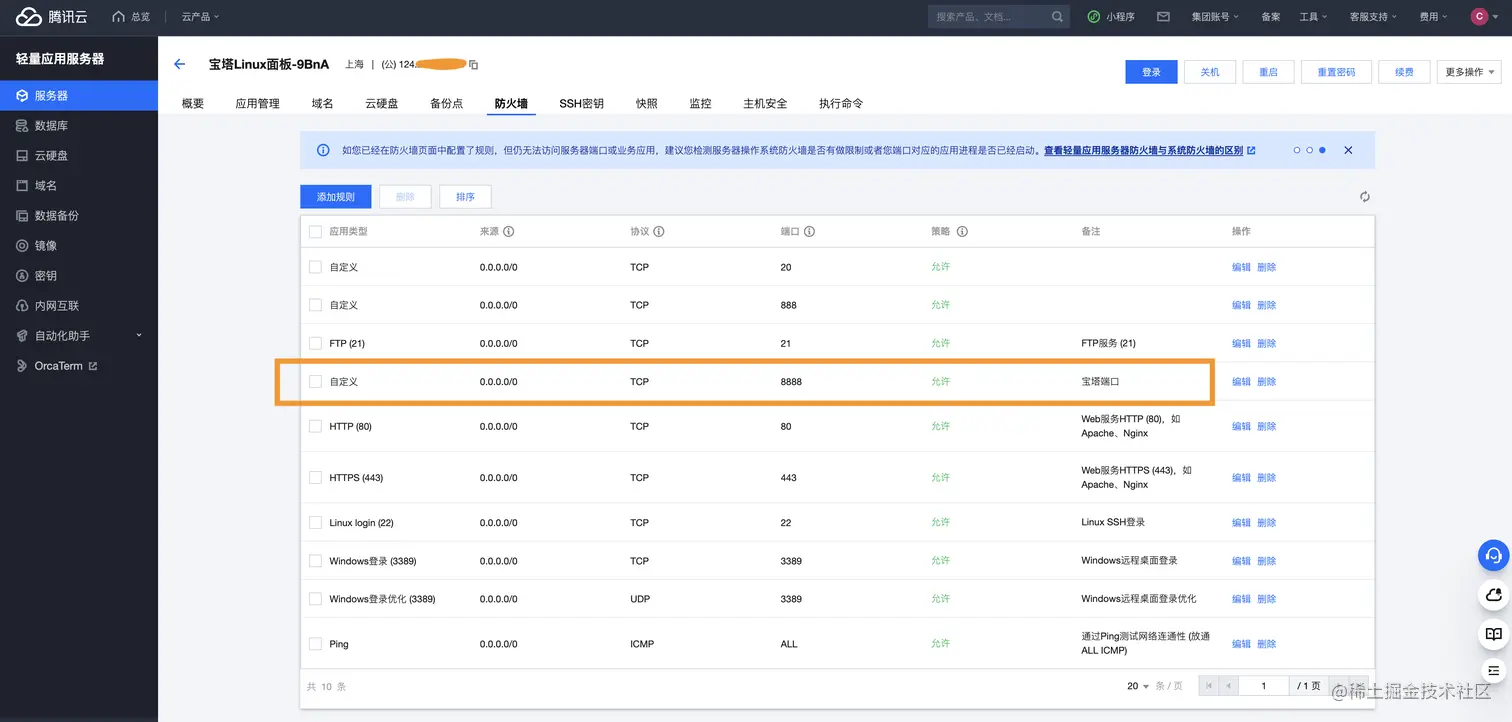Click the search magnifier icon
The image size is (1512, 722).
point(1058,17)
